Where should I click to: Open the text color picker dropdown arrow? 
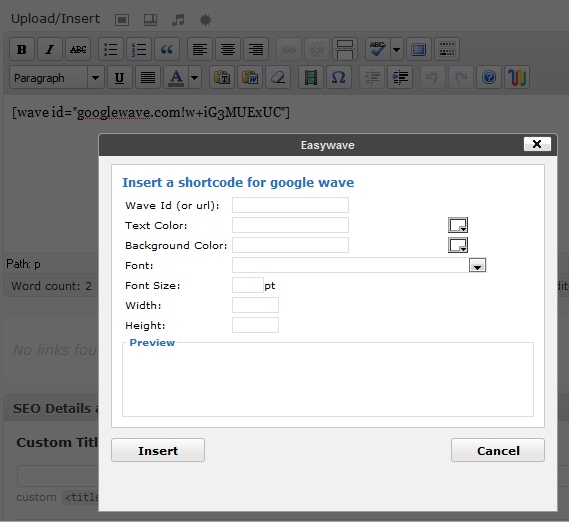tap(195, 77)
